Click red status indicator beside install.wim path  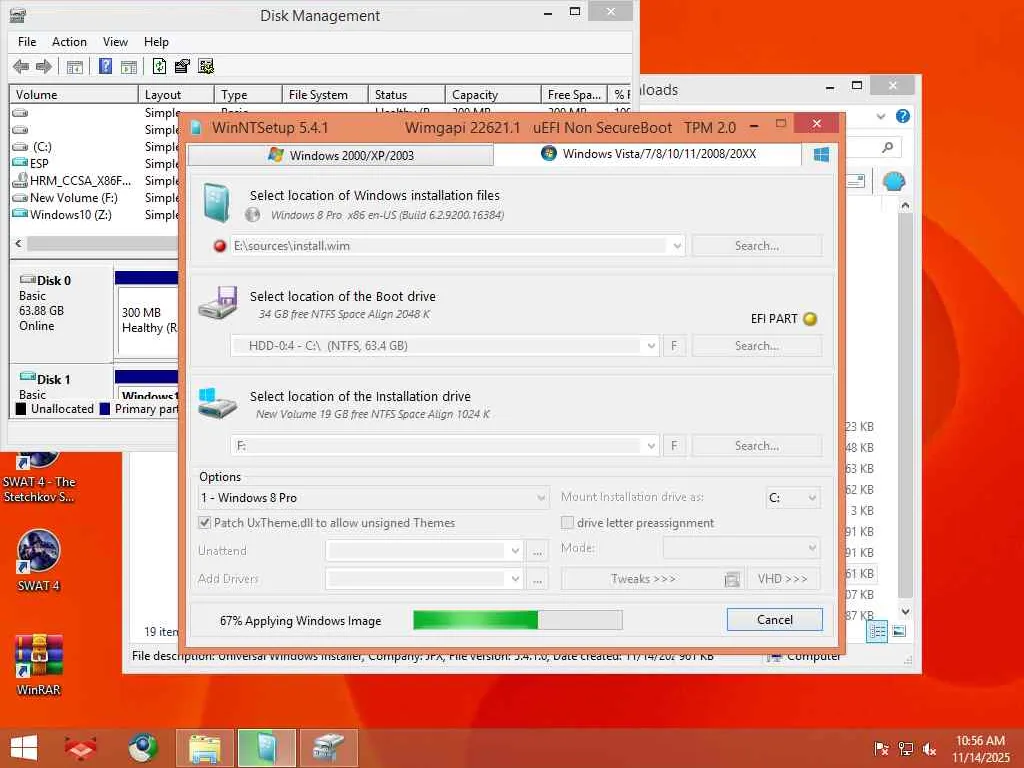(x=220, y=246)
